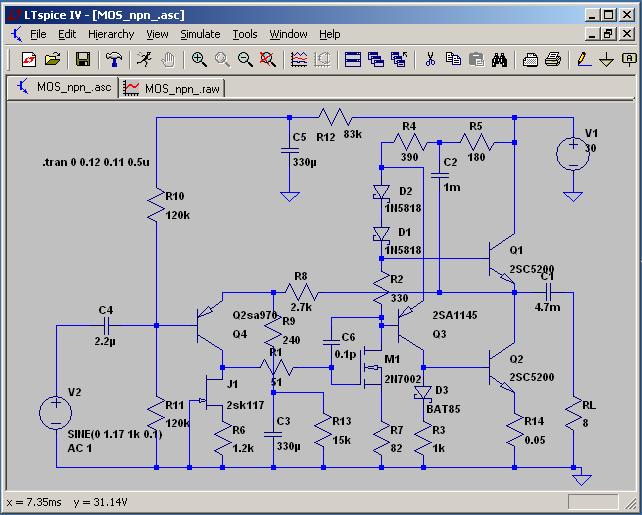
Task: Click the Print Setup icon
Action: [x=530, y=60]
